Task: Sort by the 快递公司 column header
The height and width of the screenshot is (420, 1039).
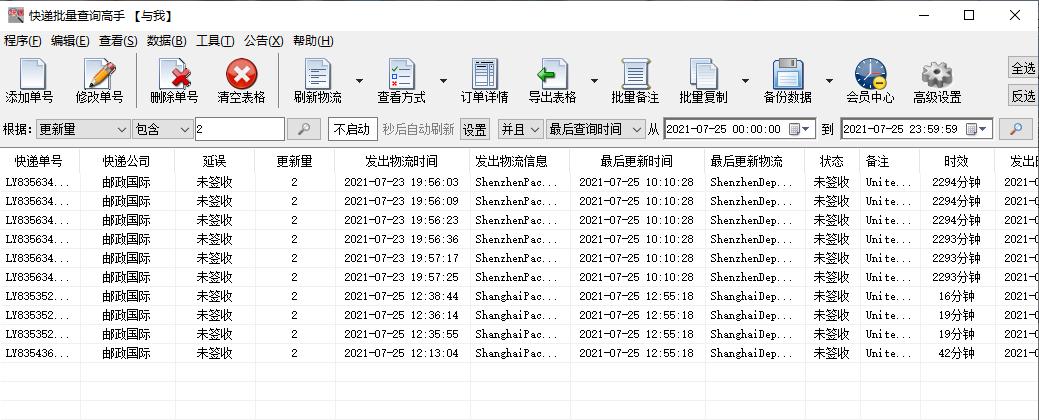Action: pos(127,161)
